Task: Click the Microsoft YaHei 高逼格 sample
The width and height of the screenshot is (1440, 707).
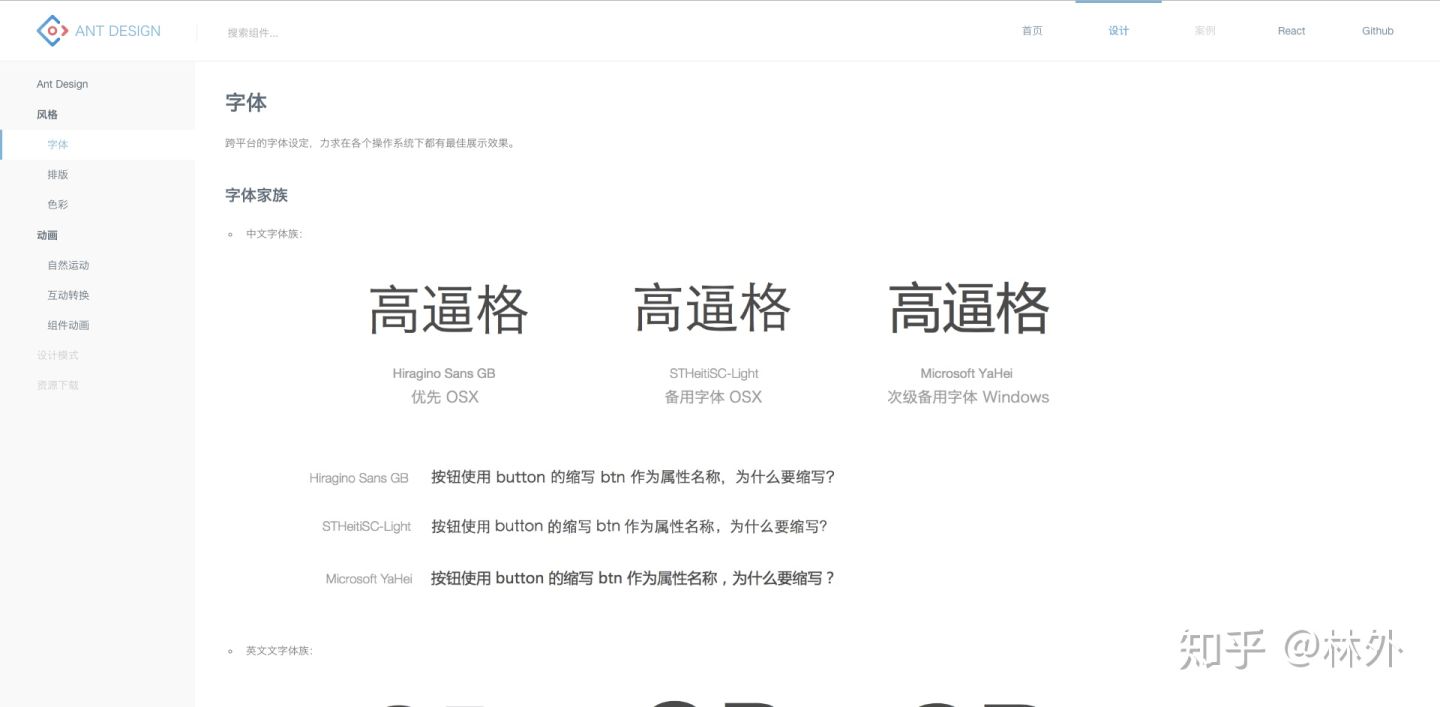Action: (969, 308)
